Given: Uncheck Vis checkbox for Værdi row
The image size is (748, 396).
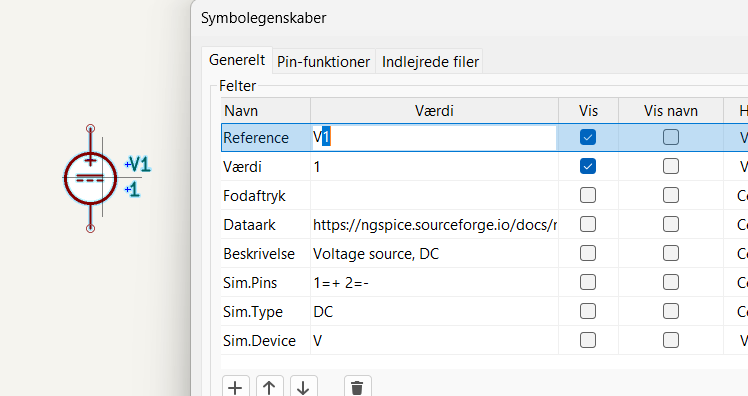Looking at the screenshot, I should (588, 167).
